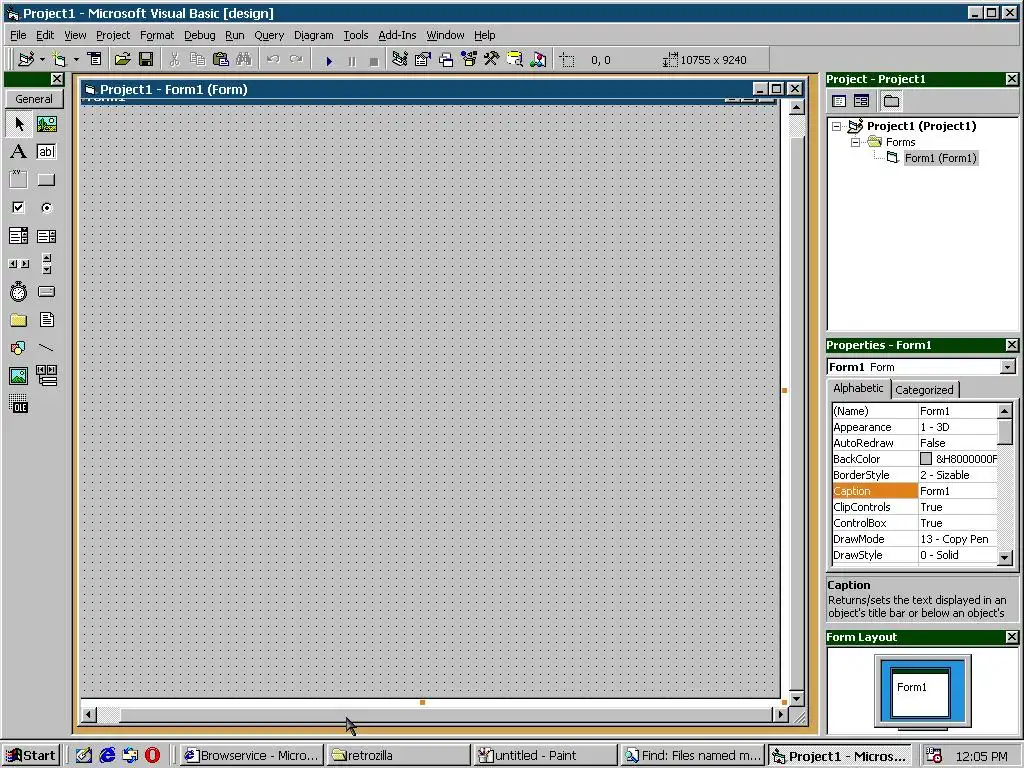Select the DirListBox control tool
This screenshot has width=1024, height=768.
[19, 320]
